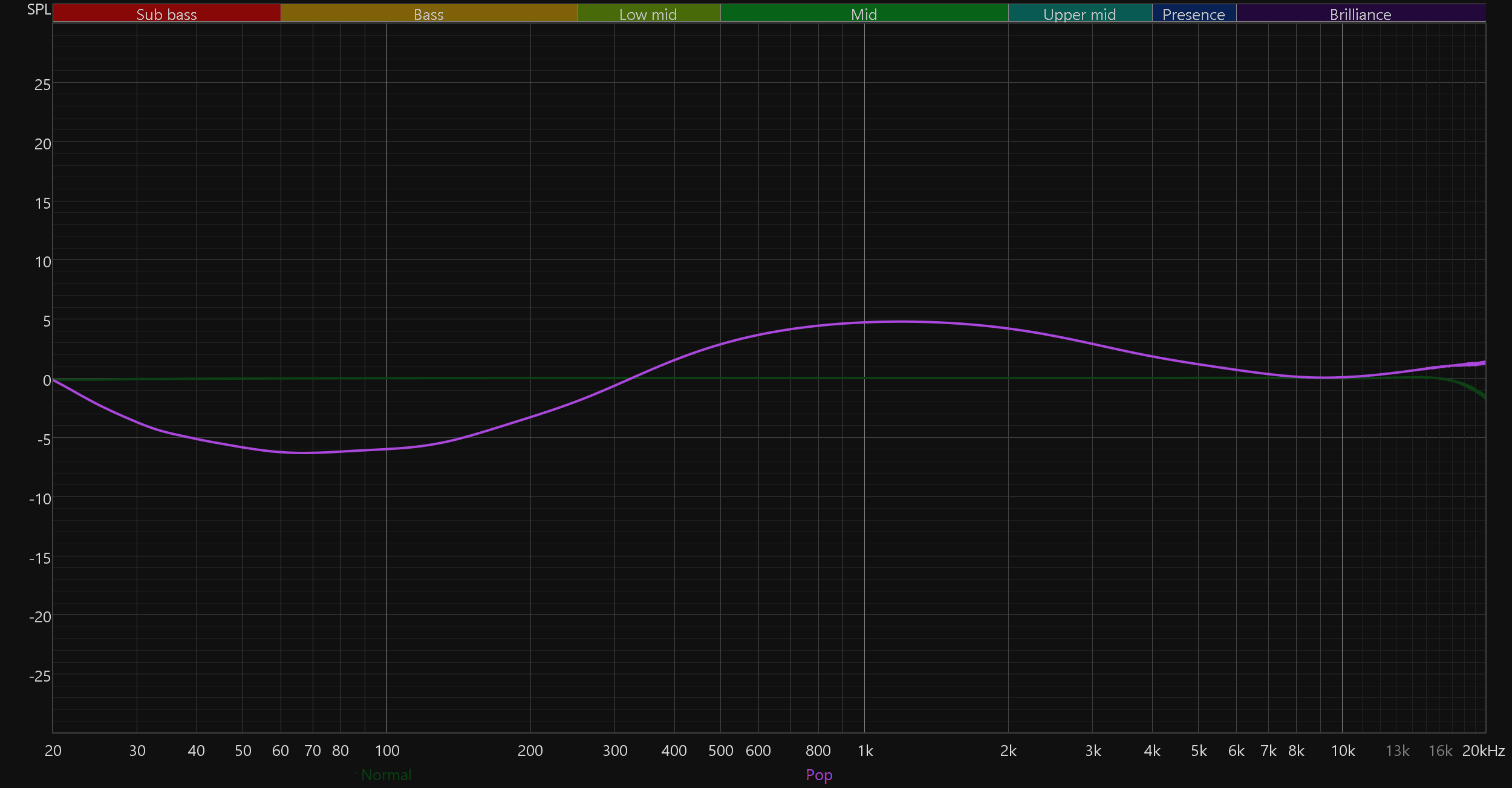This screenshot has width=1512, height=788.
Task: Click the Pop curve peak above 1k
Action: point(901,321)
